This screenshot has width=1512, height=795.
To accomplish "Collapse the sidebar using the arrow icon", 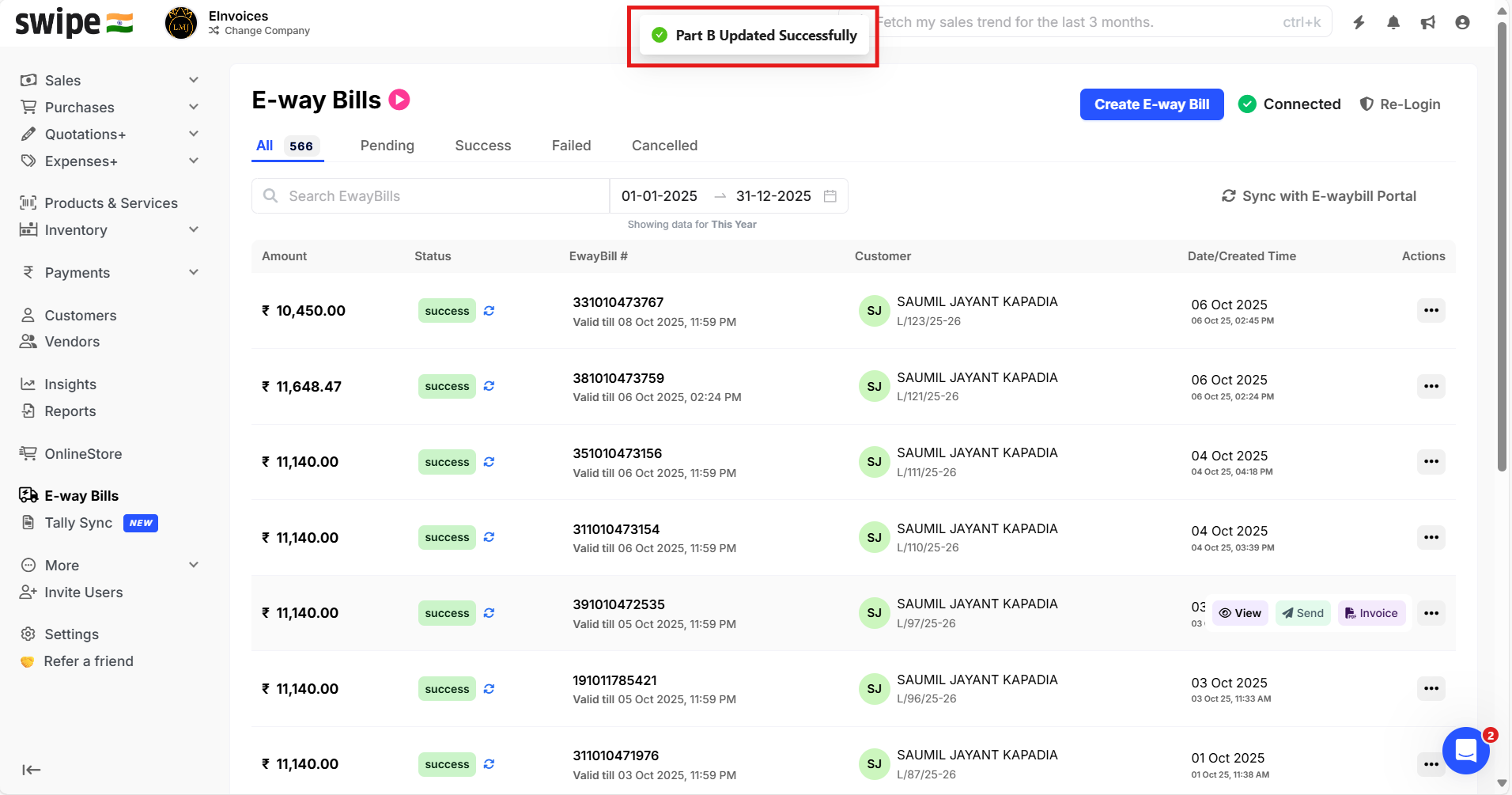I will coord(32,770).
